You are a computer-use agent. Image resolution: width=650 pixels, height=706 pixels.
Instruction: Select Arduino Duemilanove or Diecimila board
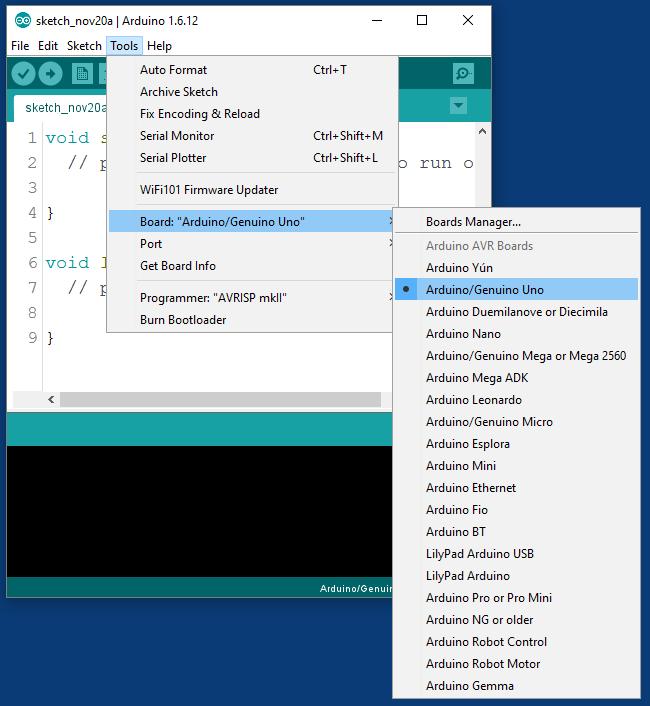[x=516, y=312]
